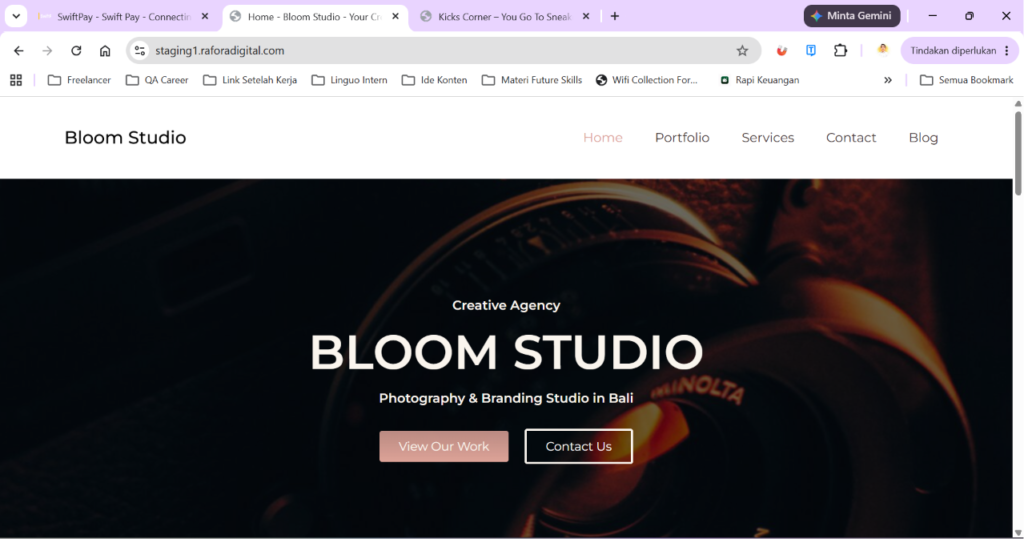Go back to the previous page
The height and width of the screenshot is (539, 1024).
tap(18, 50)
